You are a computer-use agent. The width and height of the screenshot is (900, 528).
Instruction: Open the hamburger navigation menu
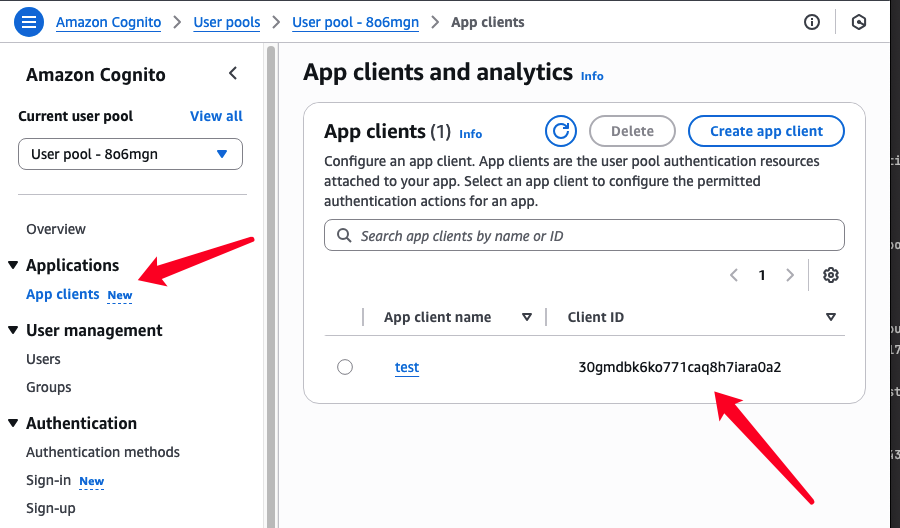pyautogui.click(x=29, y=22)
